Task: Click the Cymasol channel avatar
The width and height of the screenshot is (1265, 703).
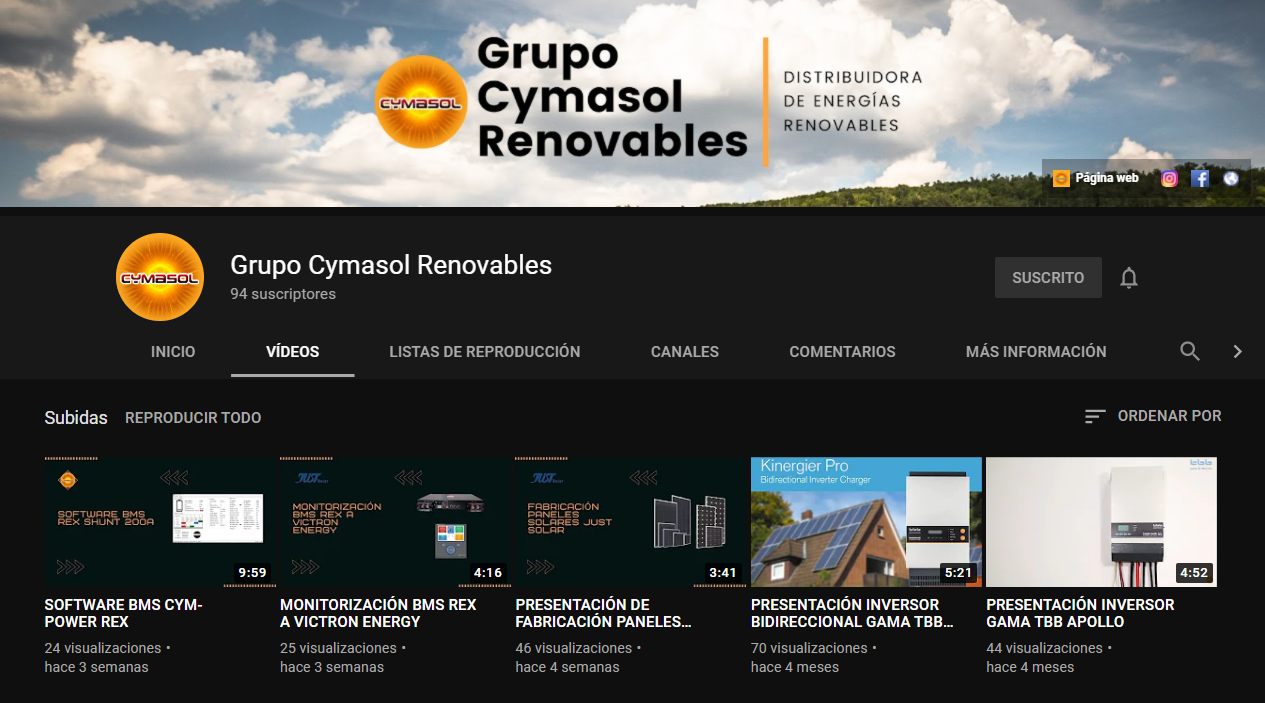Action: point(160,277)
